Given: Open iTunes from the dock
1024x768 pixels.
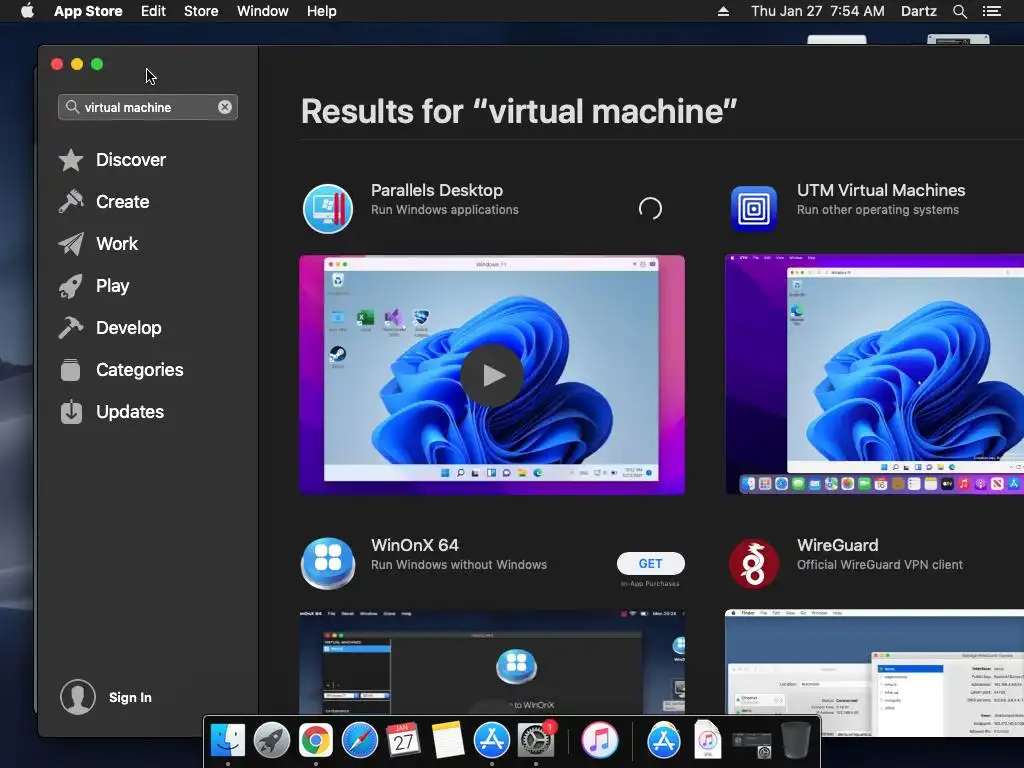Looking at the screenshot, I should (600, 741).
